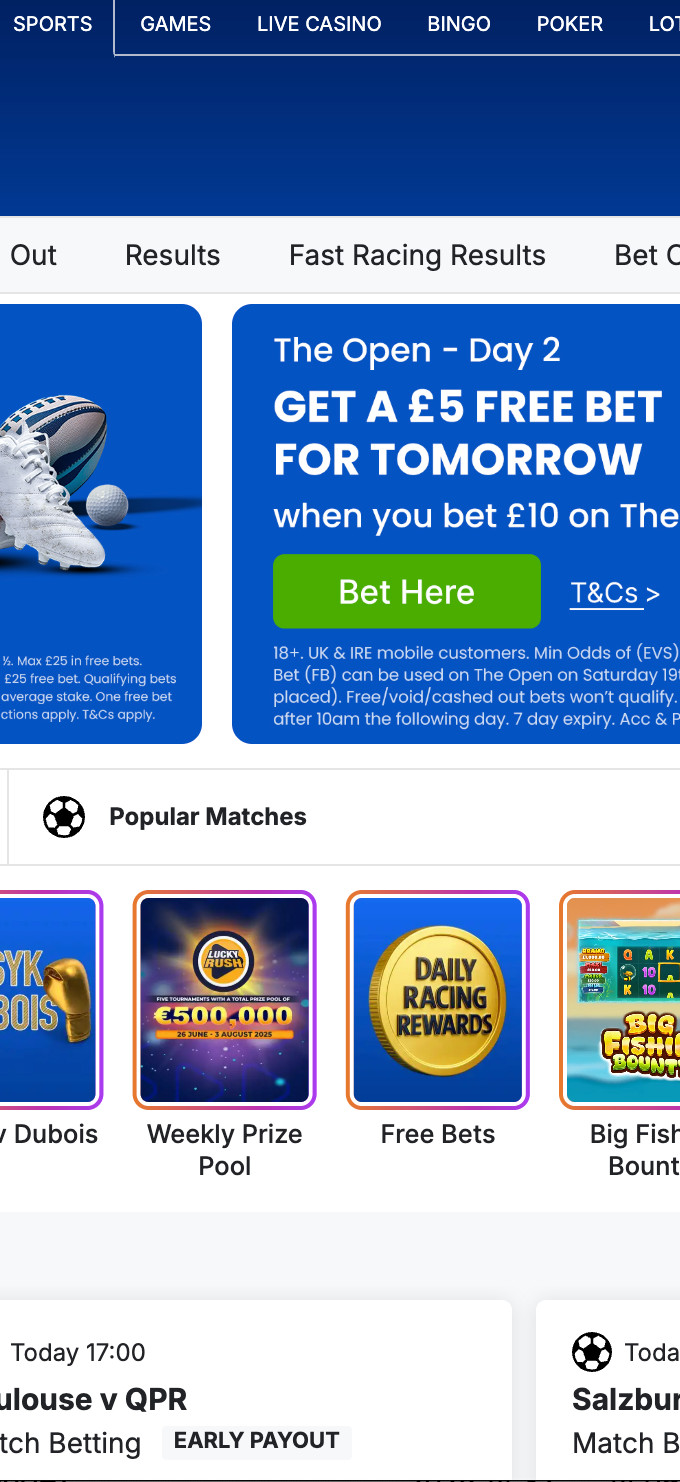Click the arrow next to T&Cs
680x1482 pixels.
tap(653, 594)
